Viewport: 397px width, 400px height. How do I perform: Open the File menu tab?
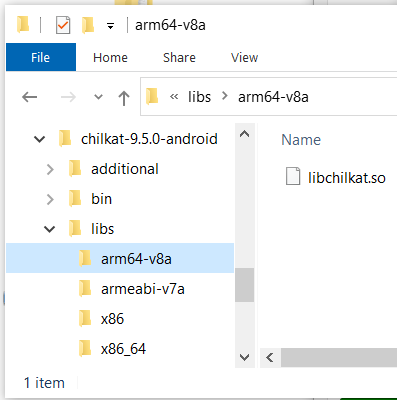click(41, 57)
